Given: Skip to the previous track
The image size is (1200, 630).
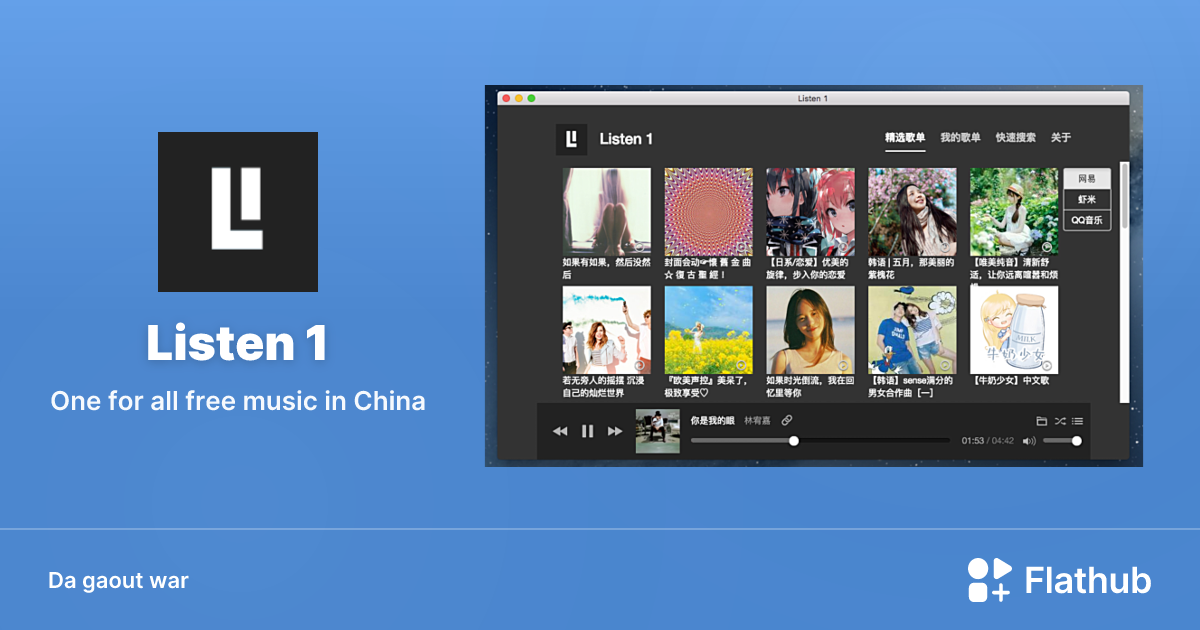Looking at the screenshot, I should click(560, 431).
